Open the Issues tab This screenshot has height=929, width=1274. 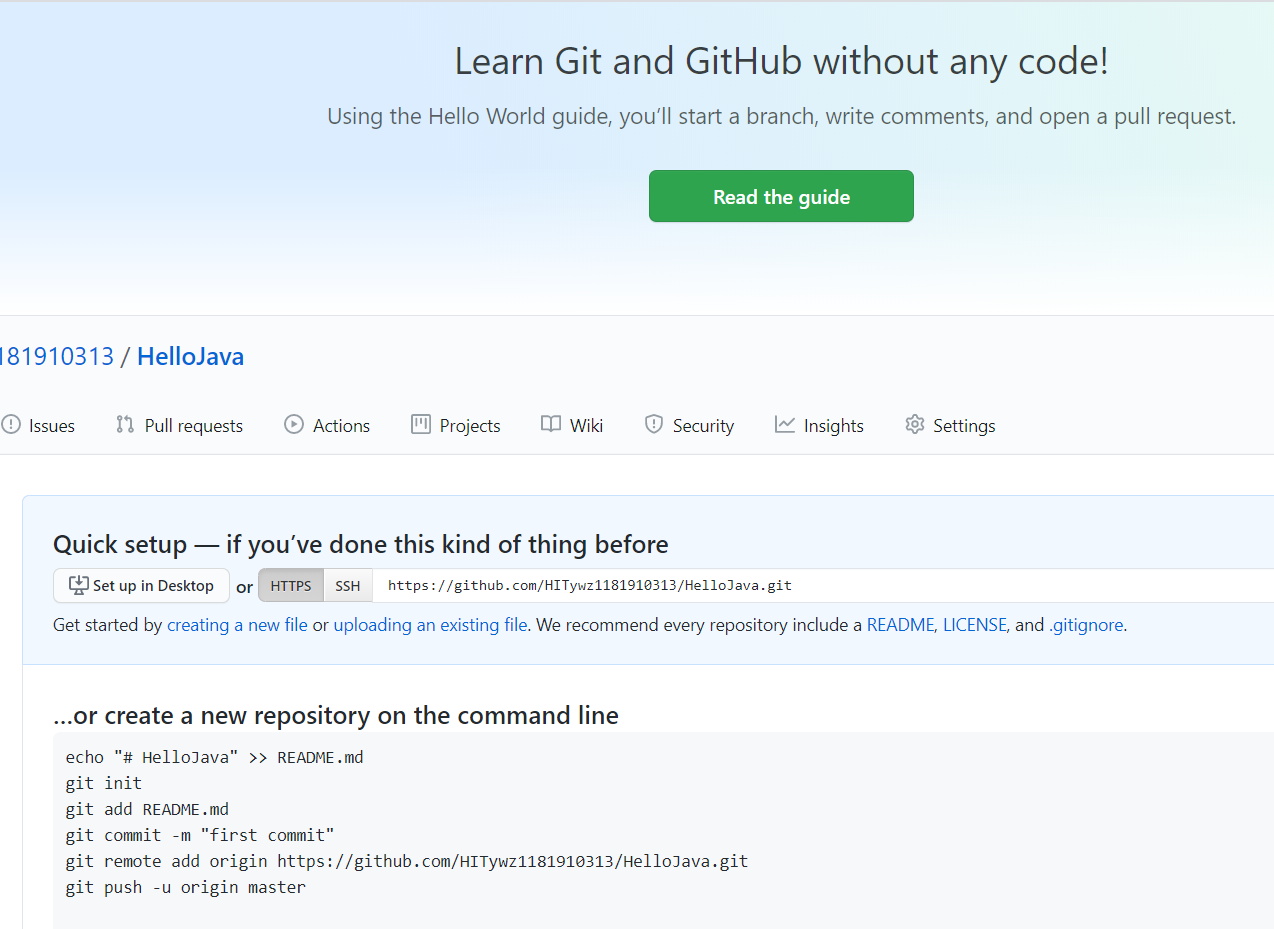click(38, 425)
